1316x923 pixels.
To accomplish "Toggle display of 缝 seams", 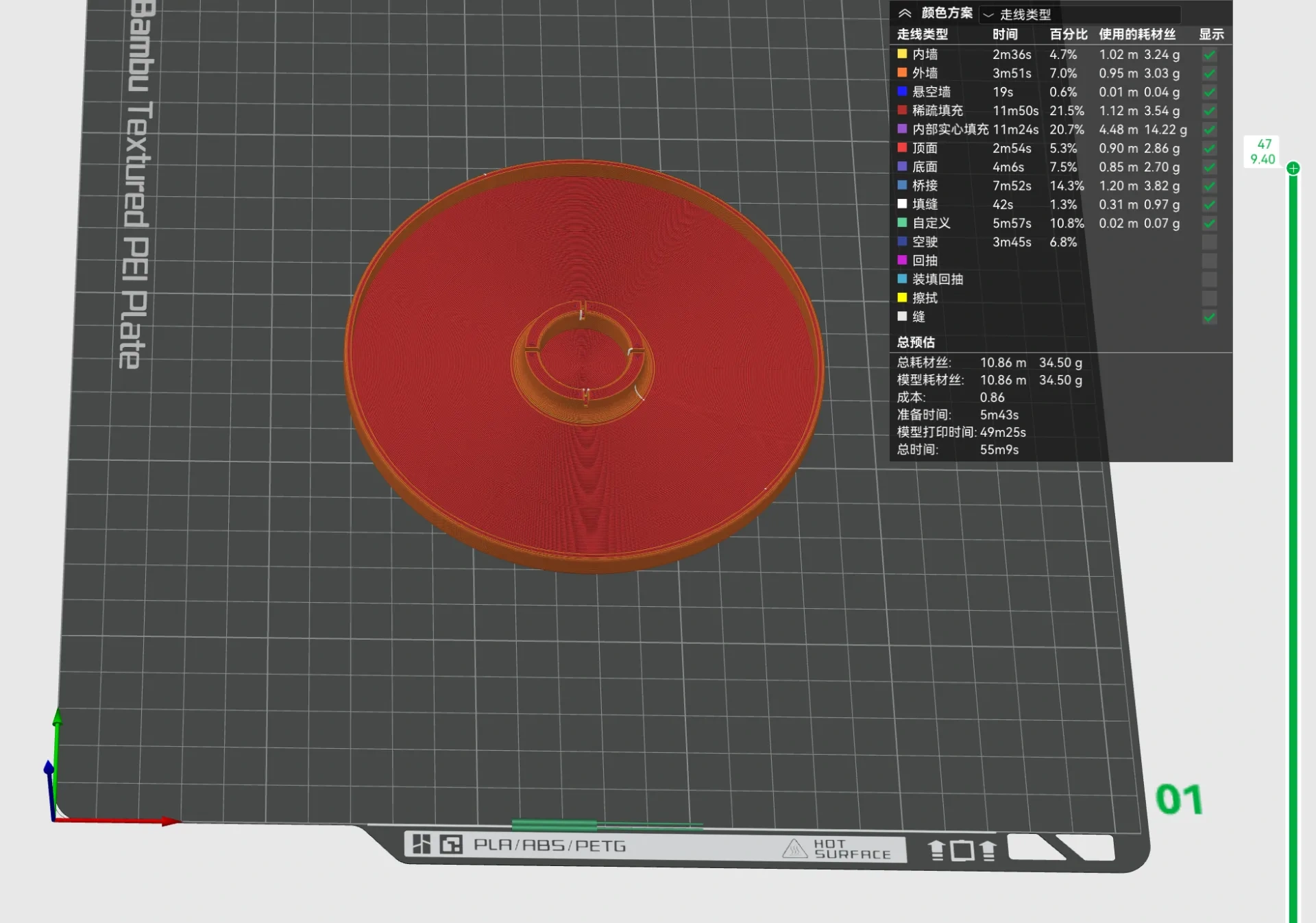I will click(x=1210, y=317).
